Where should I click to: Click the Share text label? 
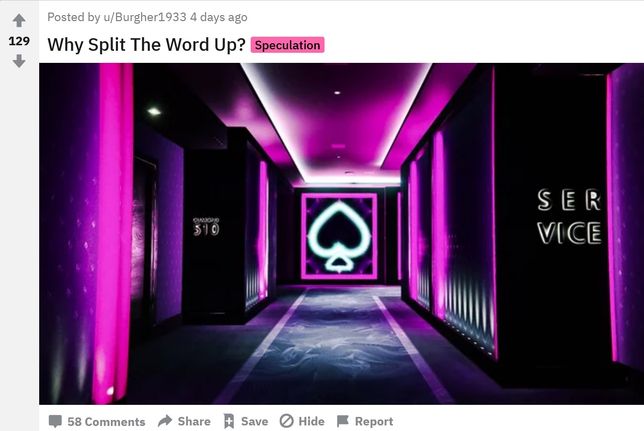click(194, 421)
